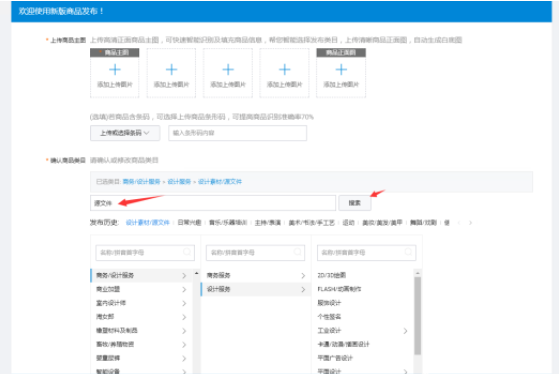Pick 美容/美发/美甲 from publish history

(382, 222)
